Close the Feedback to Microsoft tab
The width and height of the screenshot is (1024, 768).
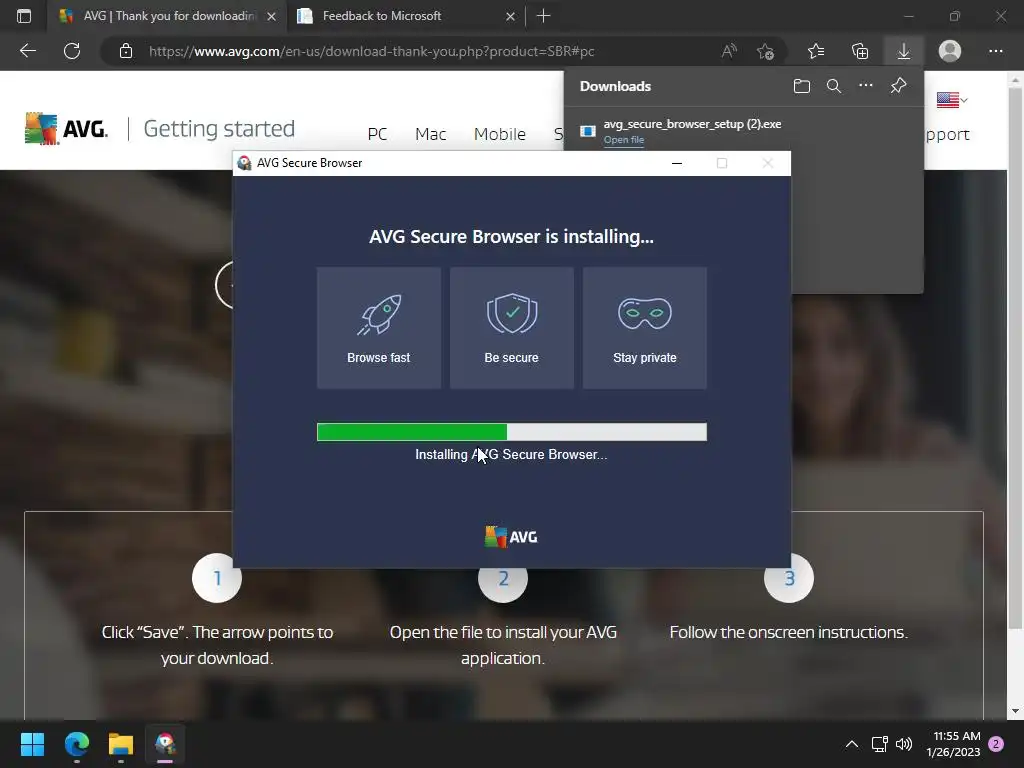(510, 16)
